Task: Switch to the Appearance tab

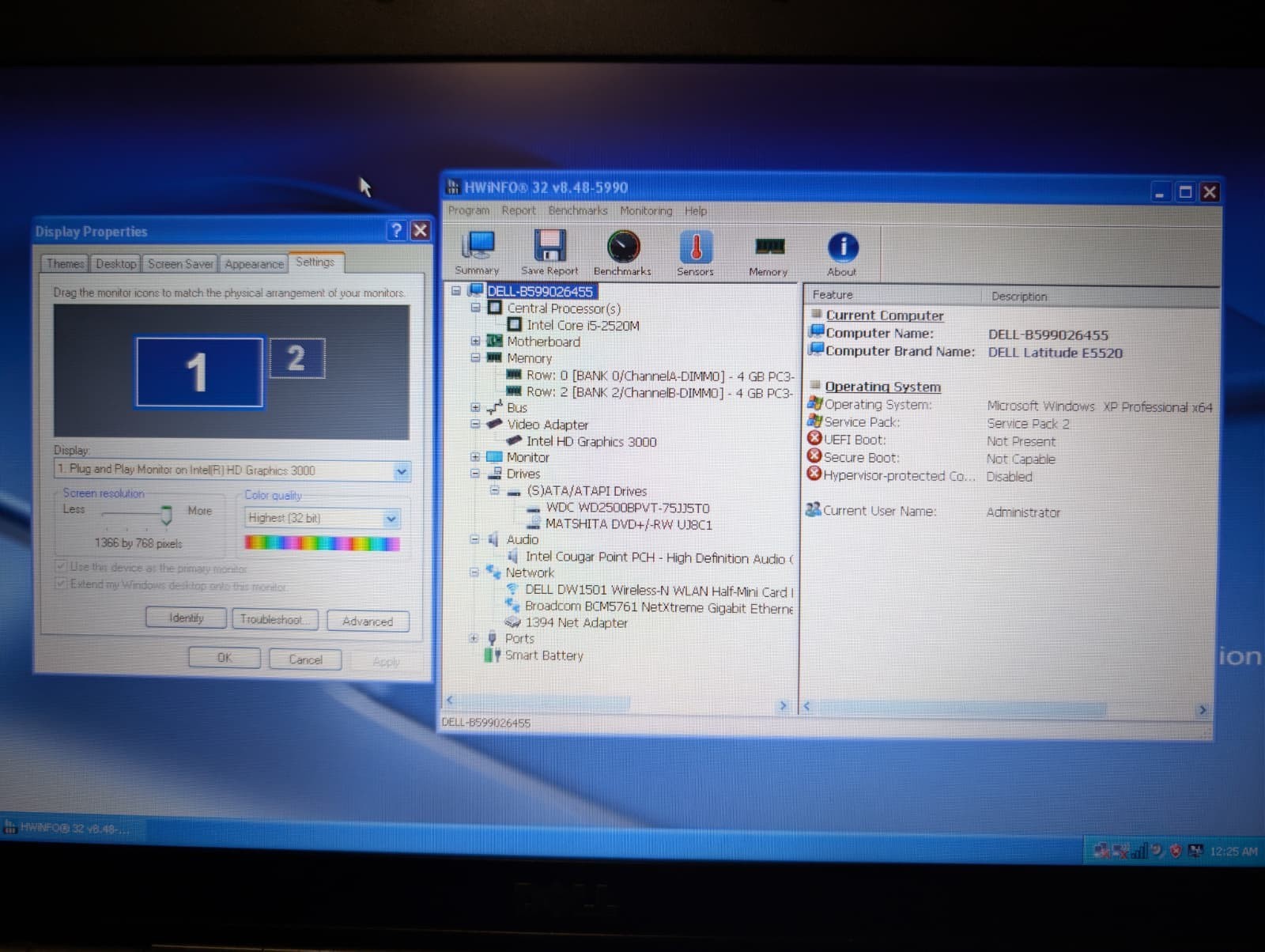Action: 254,264
